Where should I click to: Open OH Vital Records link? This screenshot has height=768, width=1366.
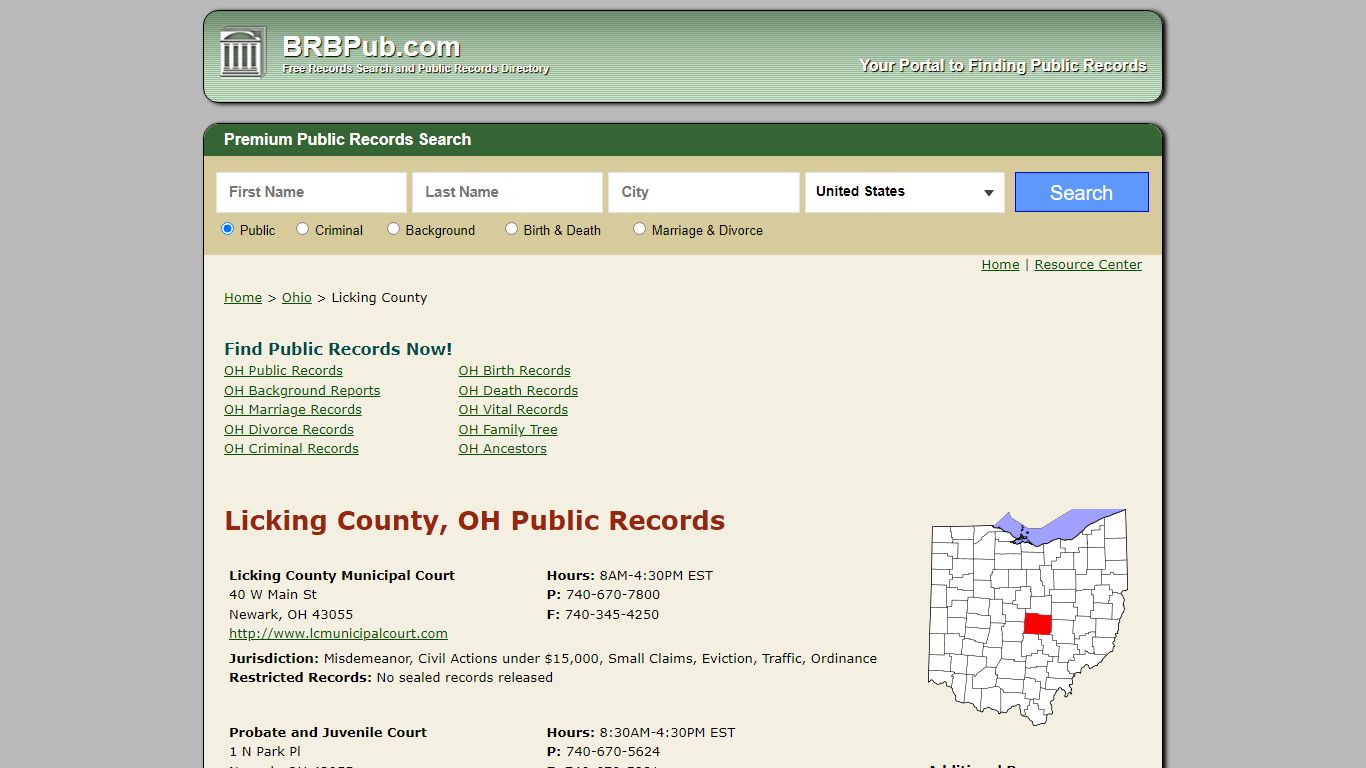513,410
